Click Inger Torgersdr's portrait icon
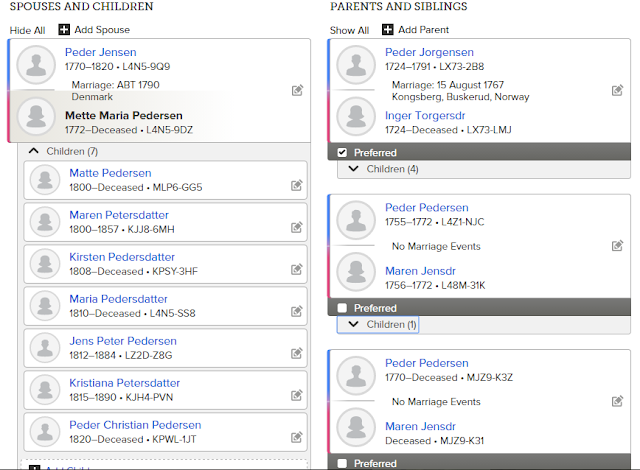Image resolution: width=640 pixels, height=470 pixels. (356, 116)
